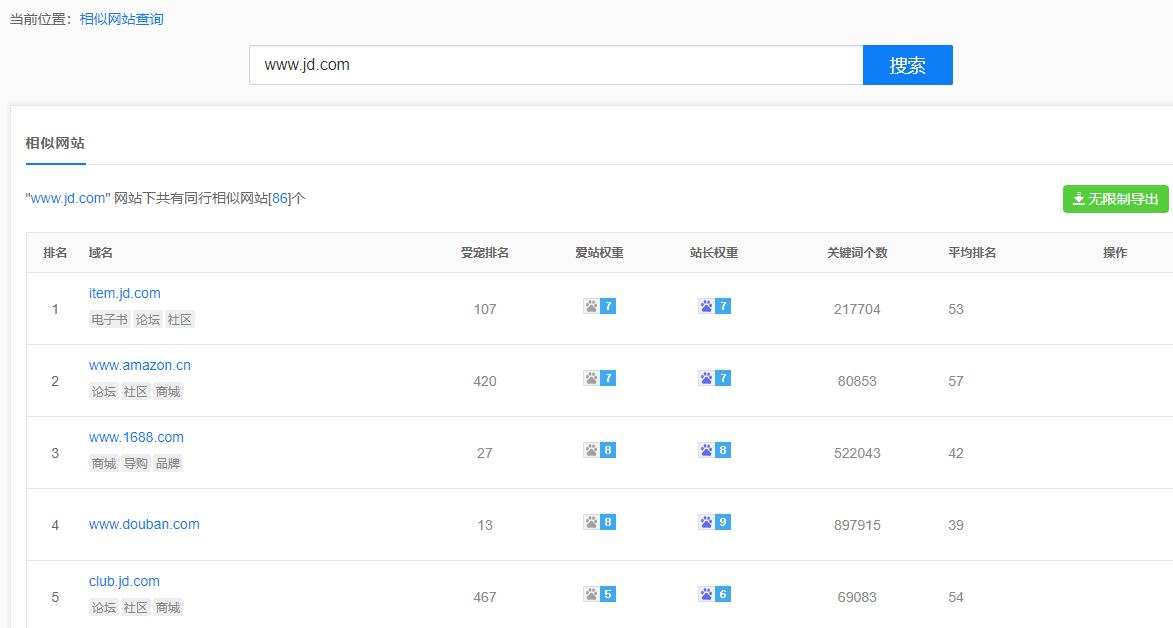Open the club.jd.com domain link
The height and width of the screenshot is (628, 1173).
[124, 582]
